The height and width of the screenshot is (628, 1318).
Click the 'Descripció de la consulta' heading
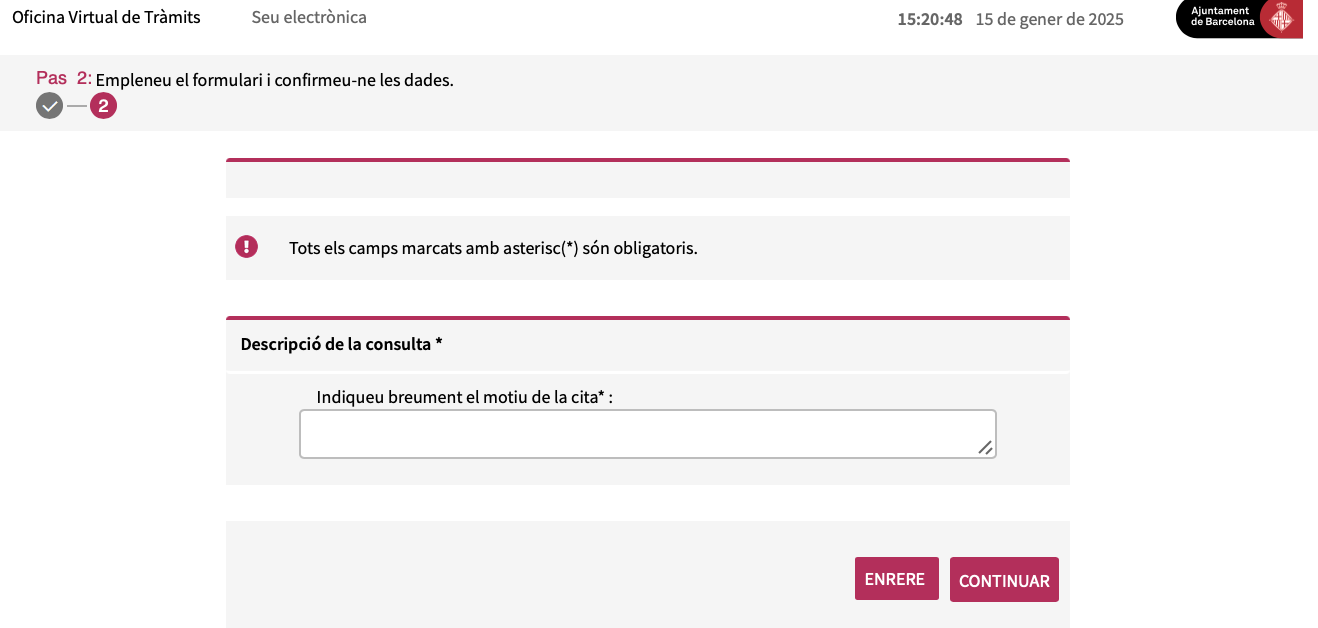pyautogui.click(x=341, y=344)
